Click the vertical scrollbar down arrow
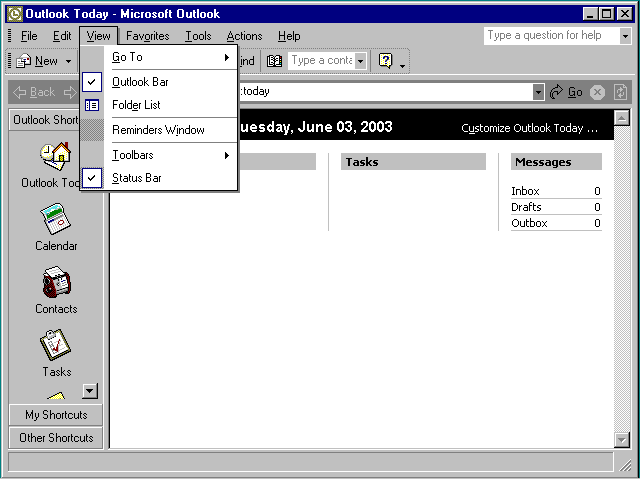Image resolution: width=640 pixels, height=480 pixels. click(x=621, y=440)
